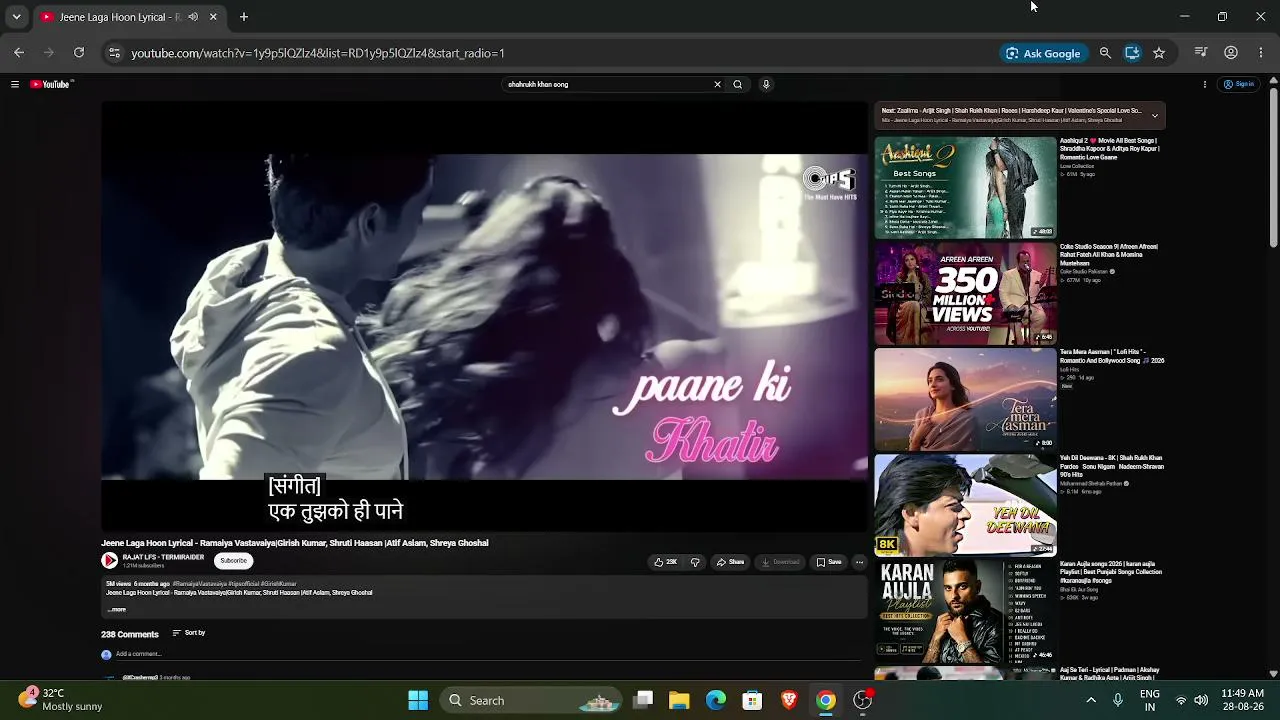Open the Sort by comments menu

coord(189,633)
